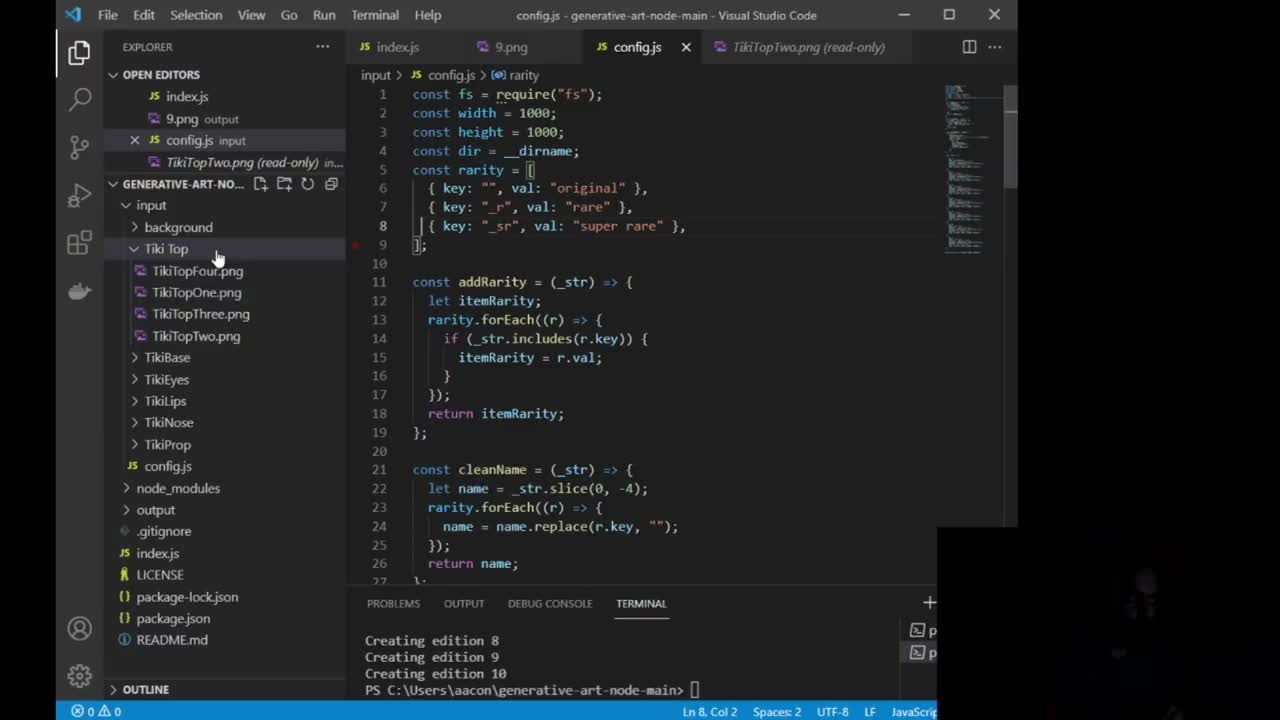Expand the TikiProp folder
This screenshot has width=1280, height=720.
click(x=167, y=444)
